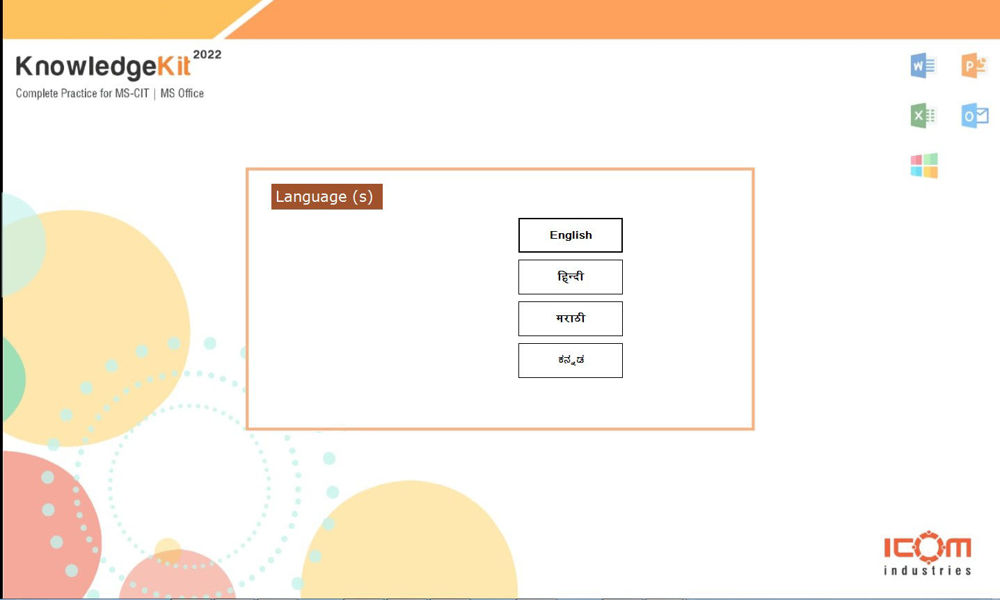Launch the Excel practice icon
Viewport: 1000px width, 600px height.
[923, 115]
